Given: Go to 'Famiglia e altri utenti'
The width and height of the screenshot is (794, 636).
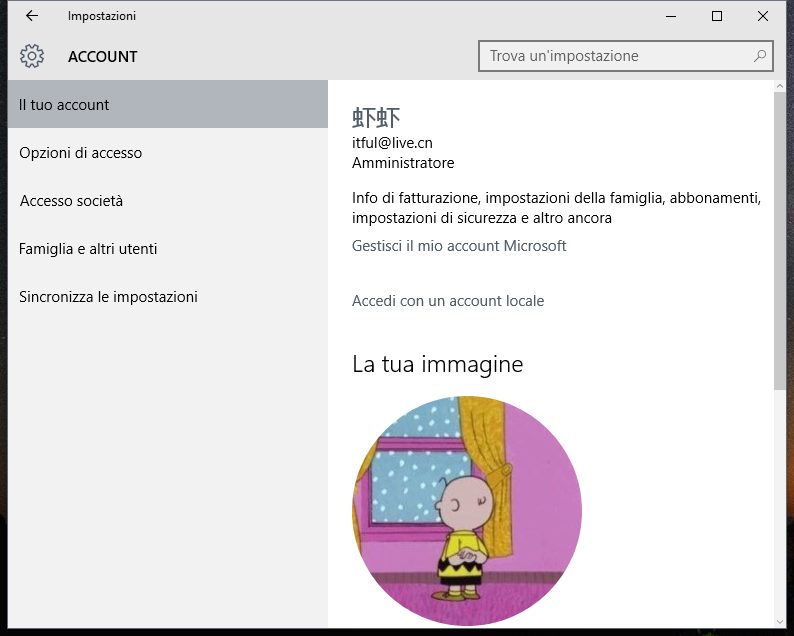Looking at the screenshot, I should coord(88,249).
